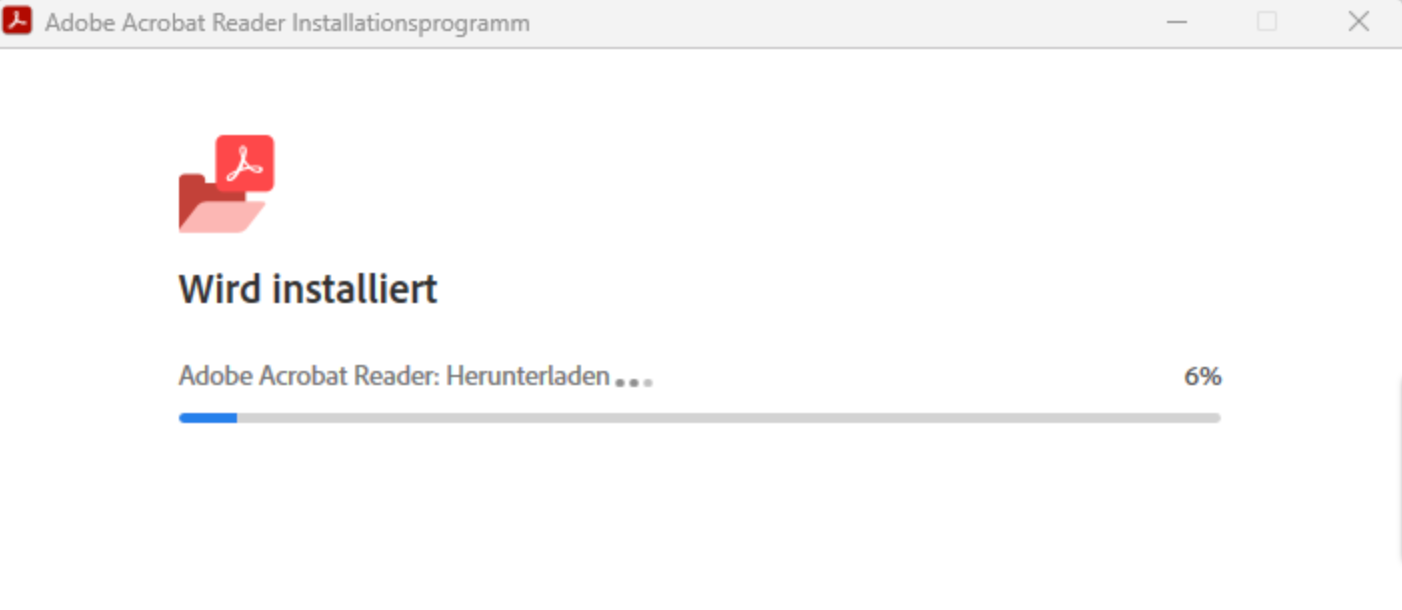
Task: Click the grey unfilled part of the progress bar
Action: (728, 418)
